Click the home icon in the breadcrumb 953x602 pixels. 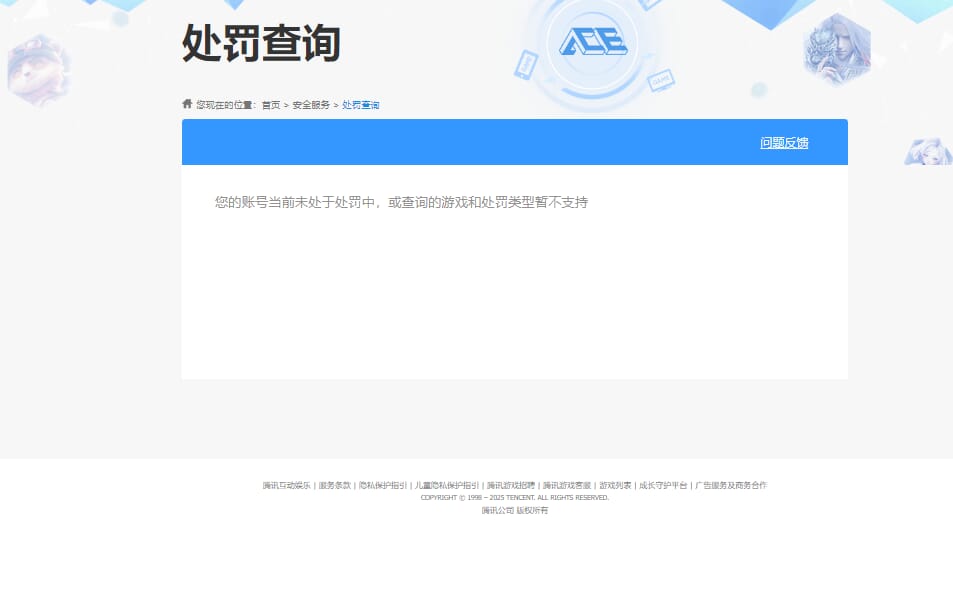pos(187,103)
